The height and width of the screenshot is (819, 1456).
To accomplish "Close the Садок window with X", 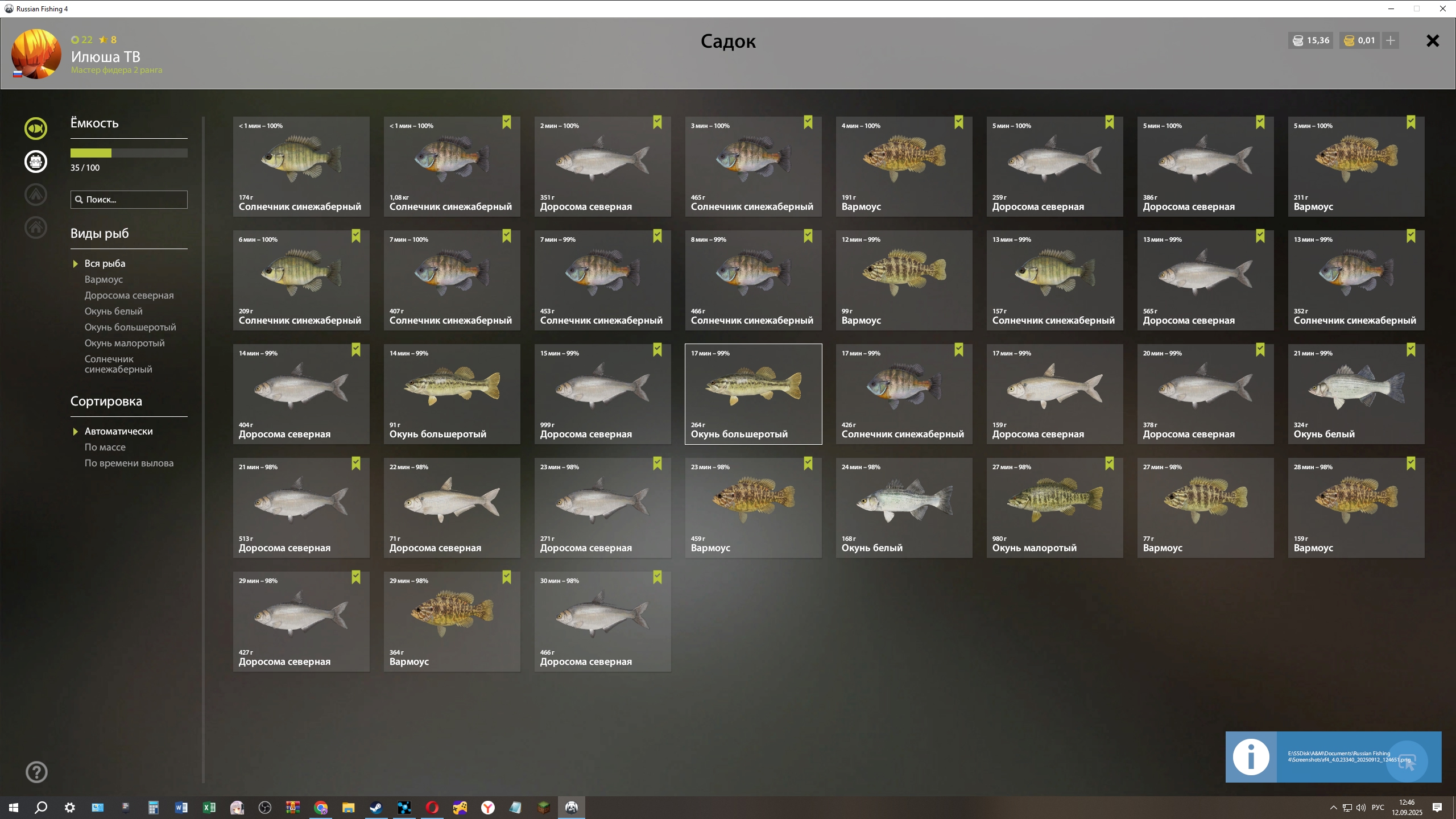I will (x=1433, y=41).
